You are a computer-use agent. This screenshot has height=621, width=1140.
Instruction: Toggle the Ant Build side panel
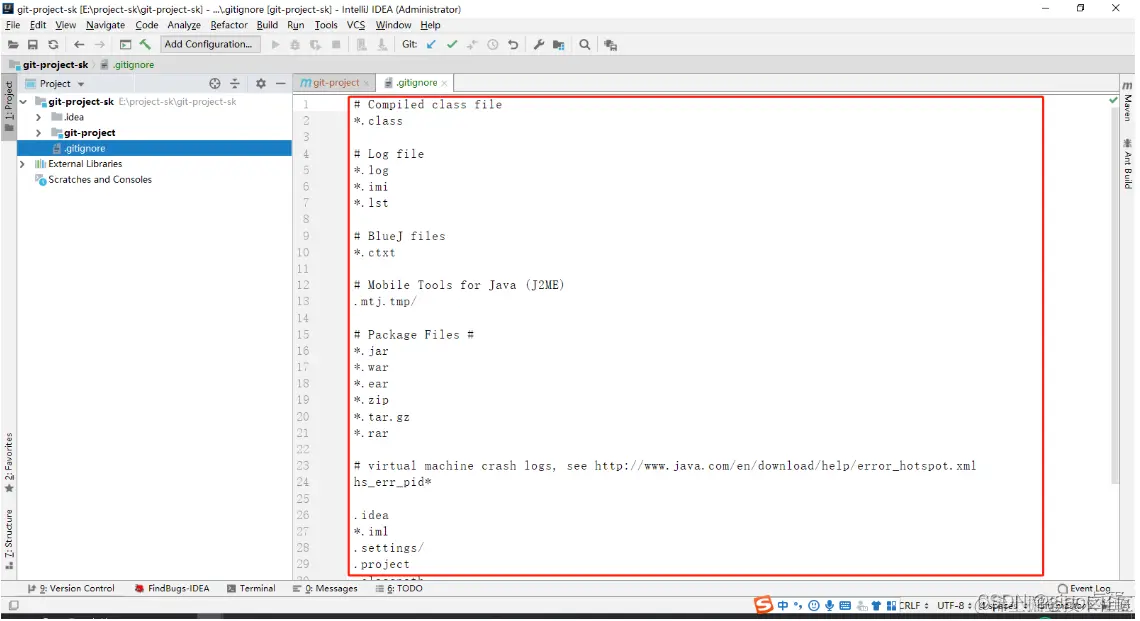[x=1128, y=164]
